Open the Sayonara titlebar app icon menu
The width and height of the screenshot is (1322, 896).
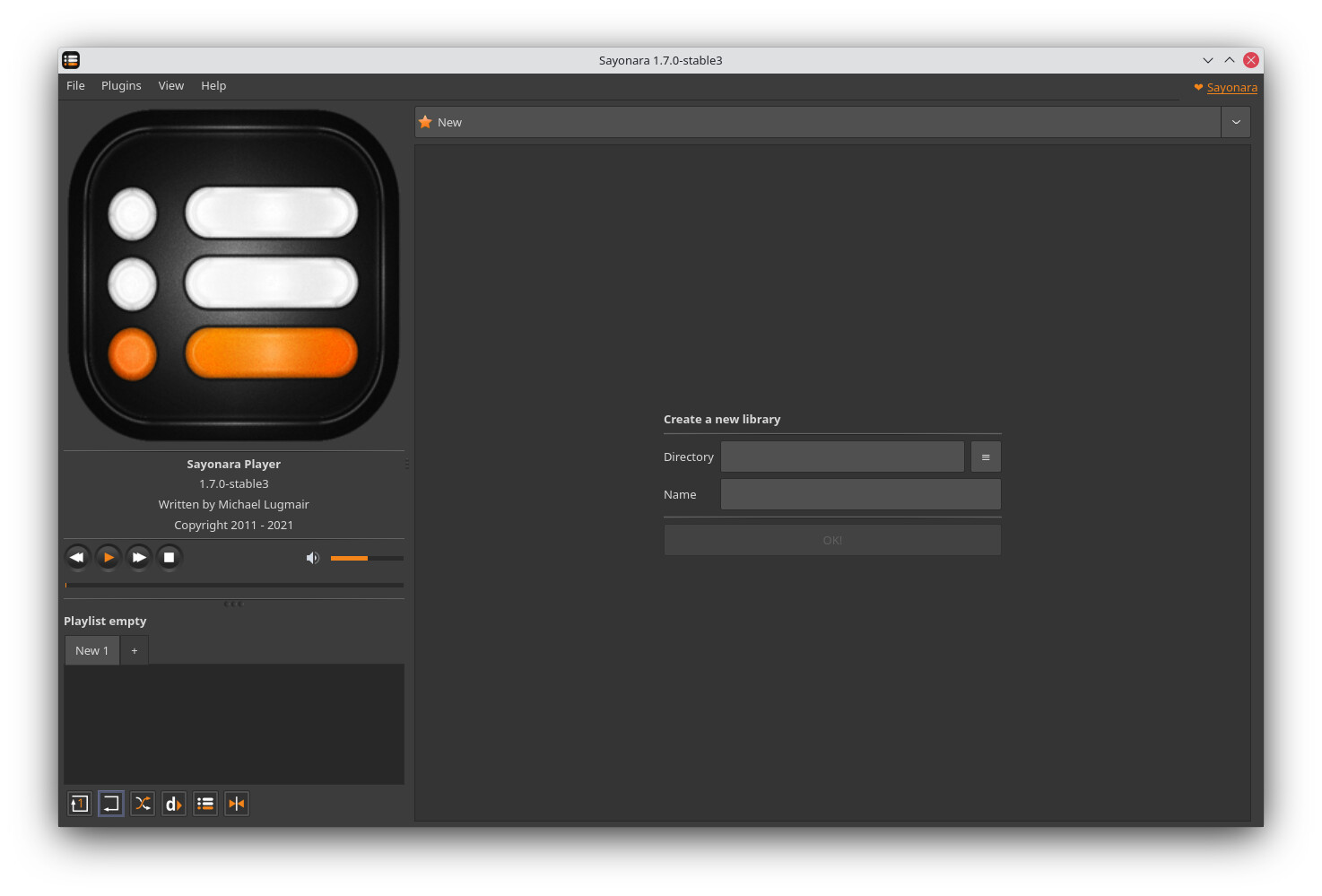[72, 60]
